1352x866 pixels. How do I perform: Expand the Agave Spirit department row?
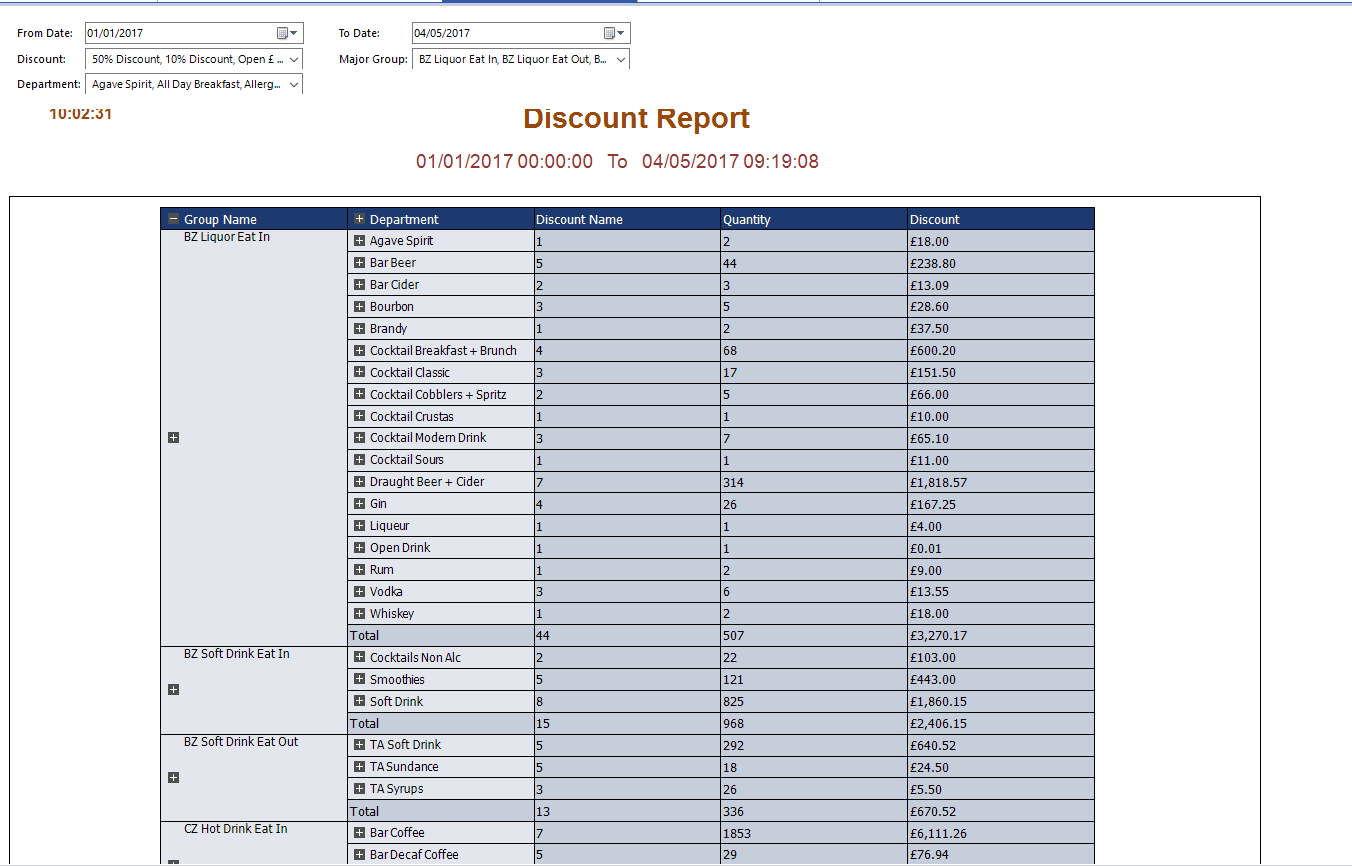[x=359, y=240]
